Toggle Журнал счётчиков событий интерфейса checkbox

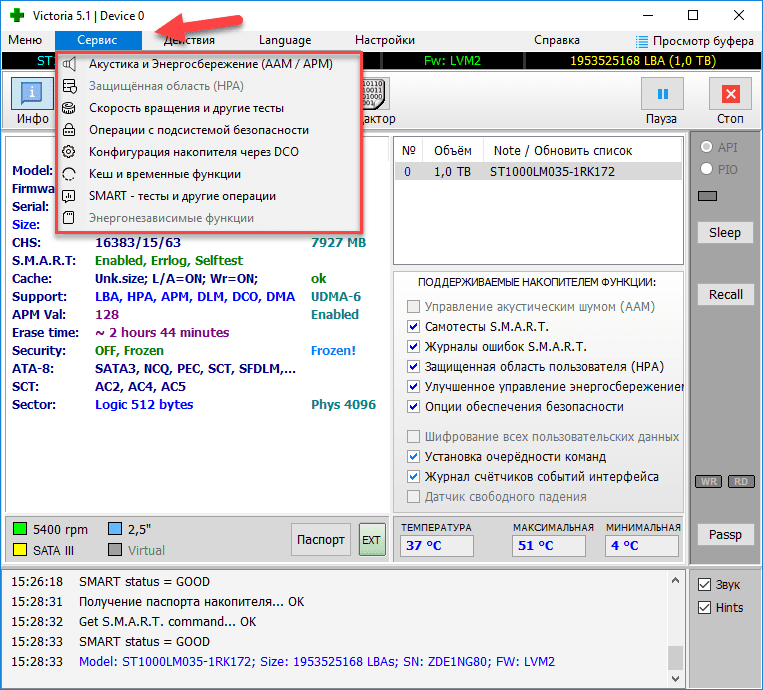click(x=413, y=476)
